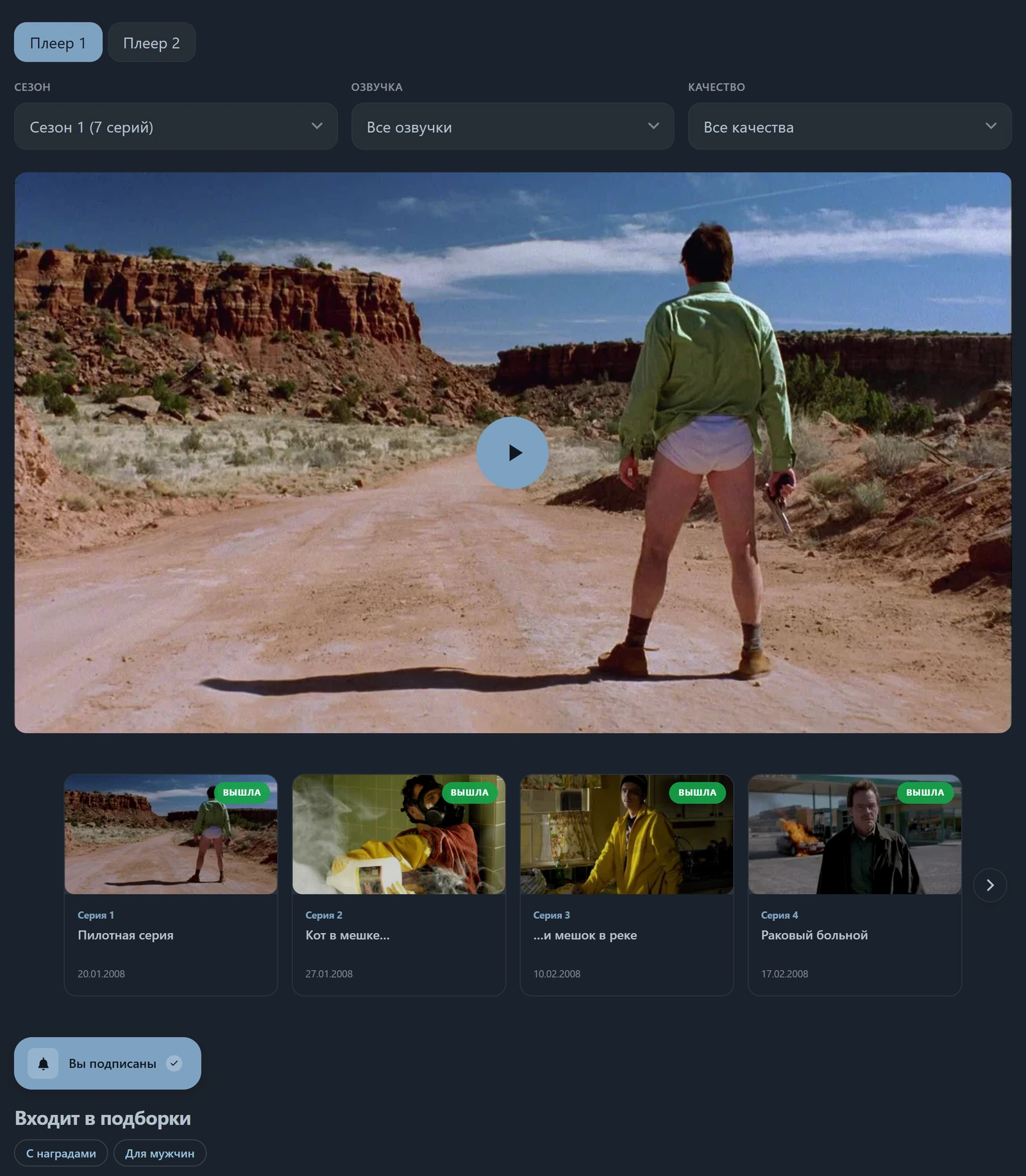
Task: Toggle the Вы подписаны subscription button
Action: (108, 1063)
